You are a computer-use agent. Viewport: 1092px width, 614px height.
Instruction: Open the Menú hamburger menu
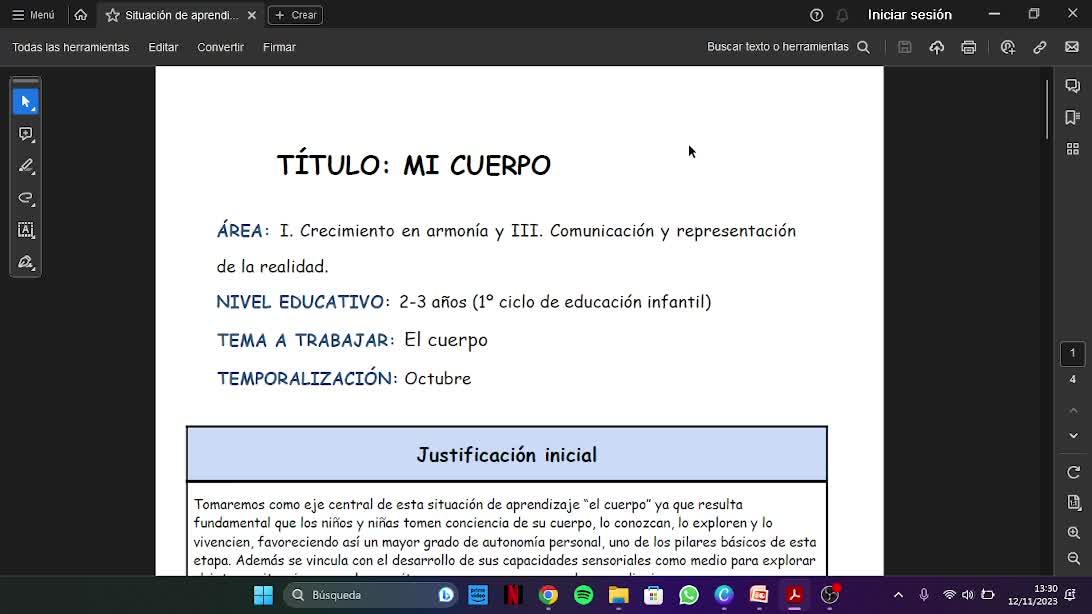(33, 15)
